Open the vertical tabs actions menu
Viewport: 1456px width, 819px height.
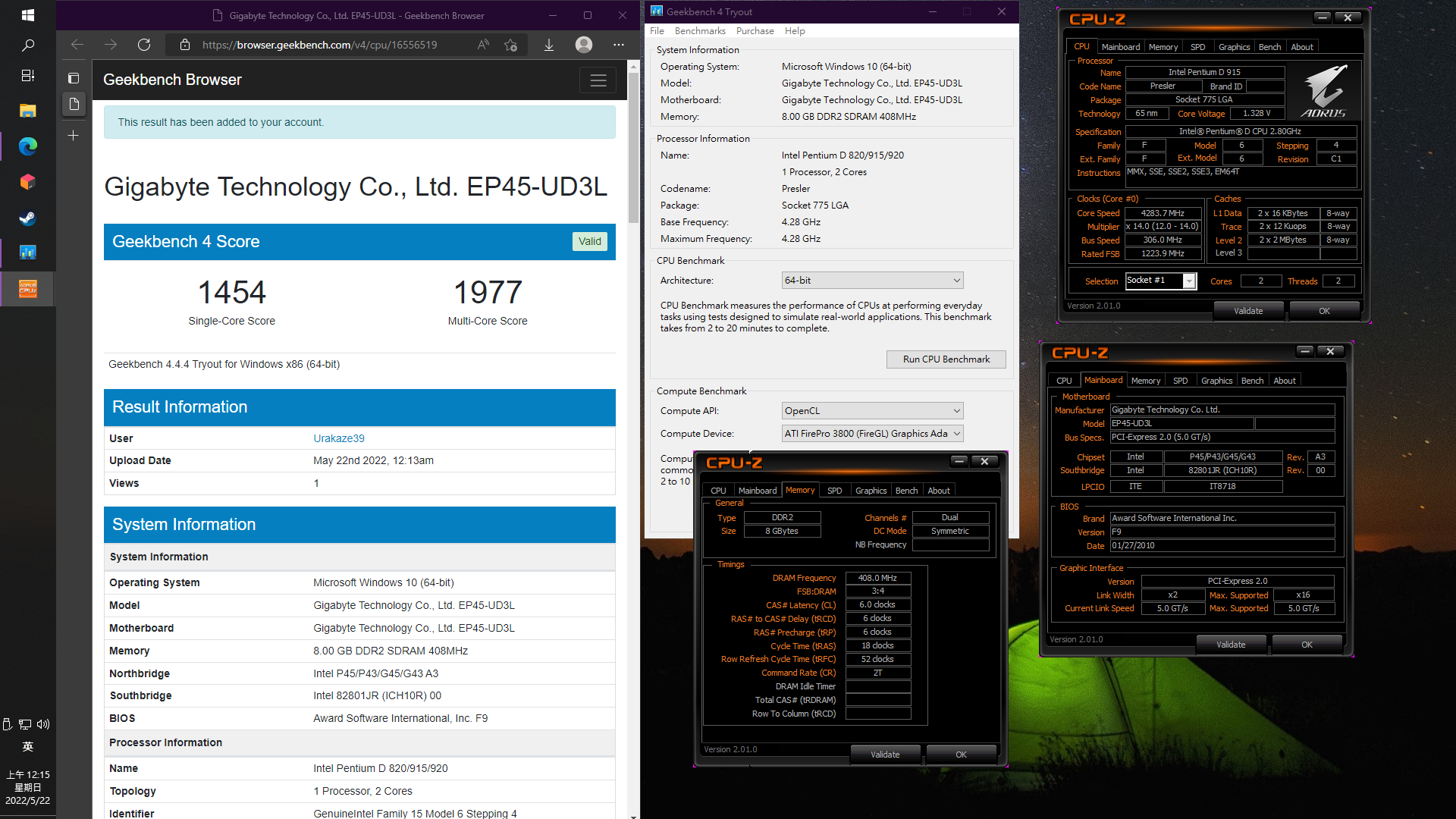[74, 78]
